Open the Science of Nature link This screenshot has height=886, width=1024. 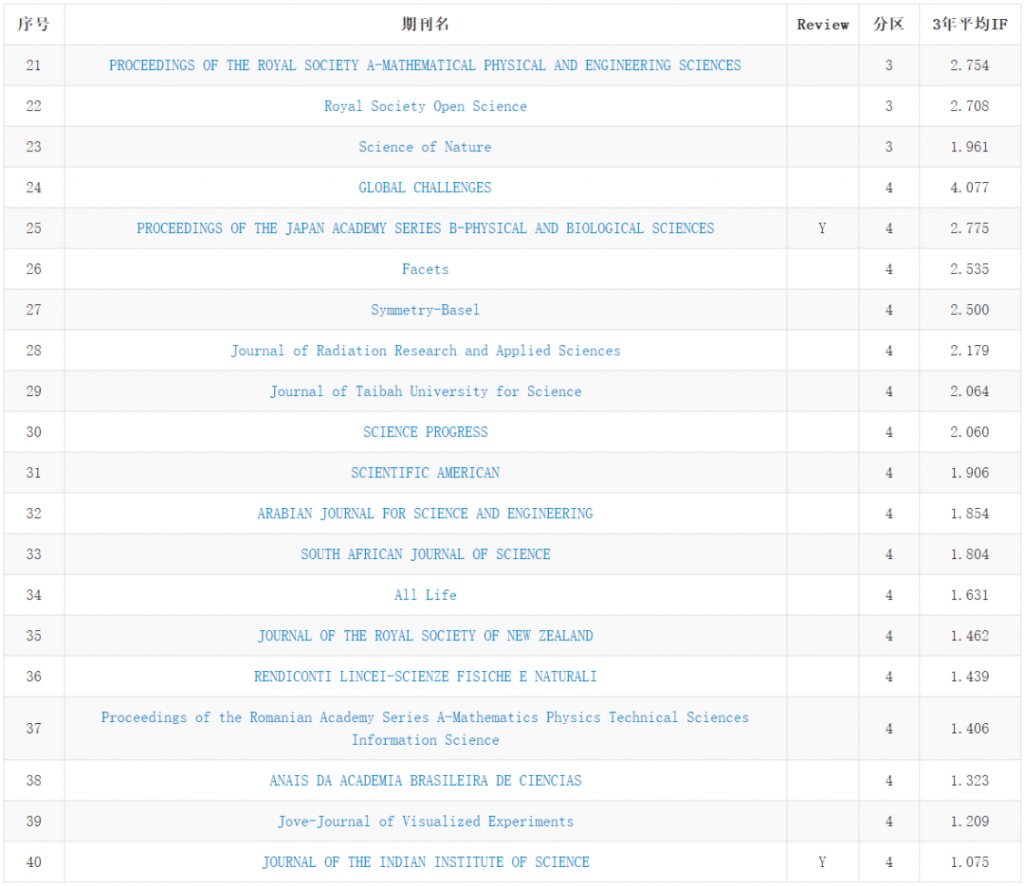click(x=425, y=147)
